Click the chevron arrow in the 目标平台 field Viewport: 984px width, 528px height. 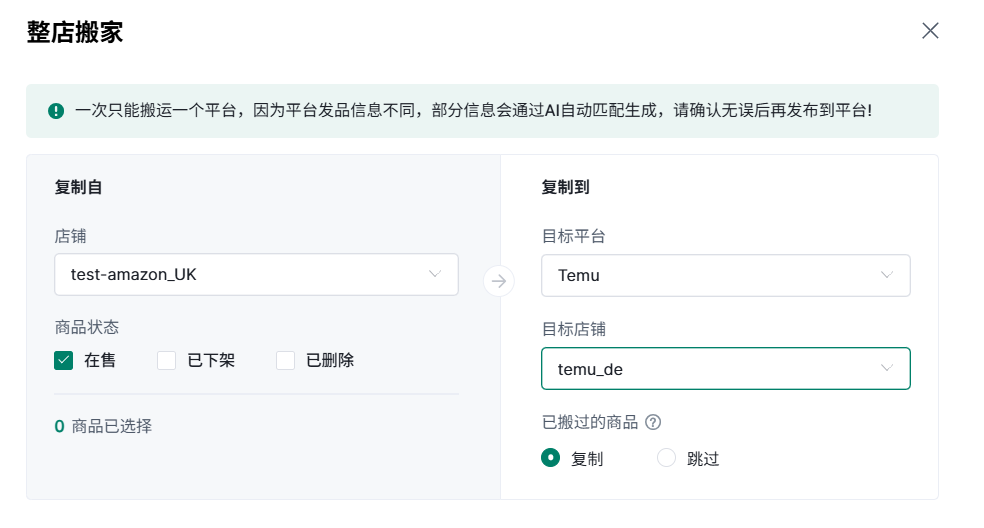coord(886,275)
